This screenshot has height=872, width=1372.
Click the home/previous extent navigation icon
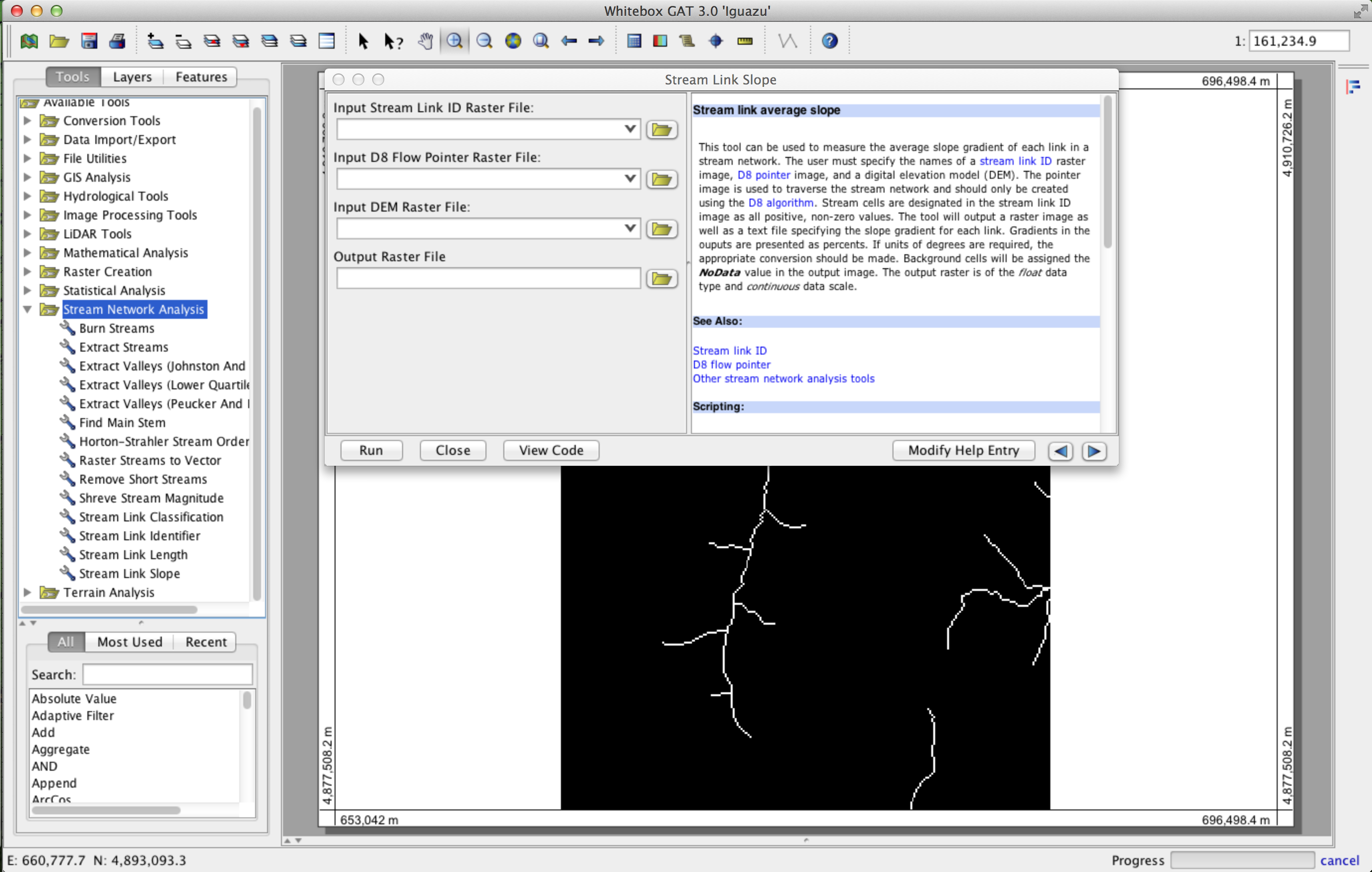click(x=569, y=40)
